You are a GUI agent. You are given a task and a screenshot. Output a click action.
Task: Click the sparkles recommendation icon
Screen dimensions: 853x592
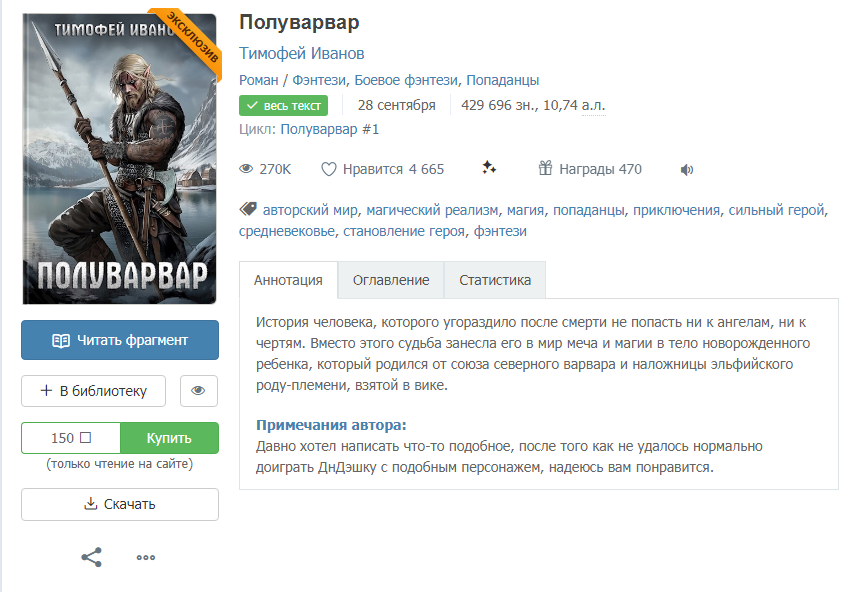[489, 168]
